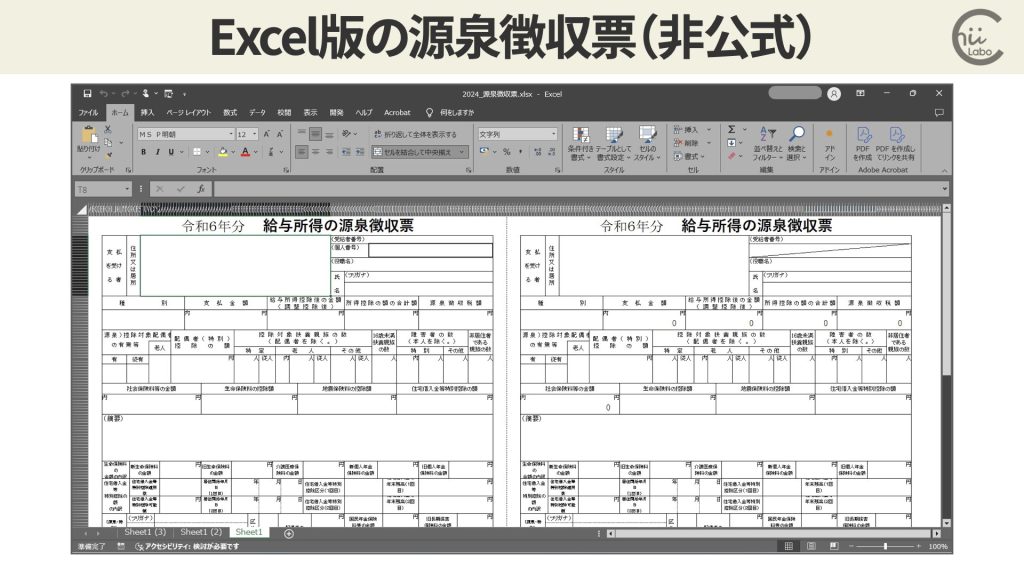Open cell styles (セルのスタイル)
The width and height of the screenshot is (1024, 576).
647,144
